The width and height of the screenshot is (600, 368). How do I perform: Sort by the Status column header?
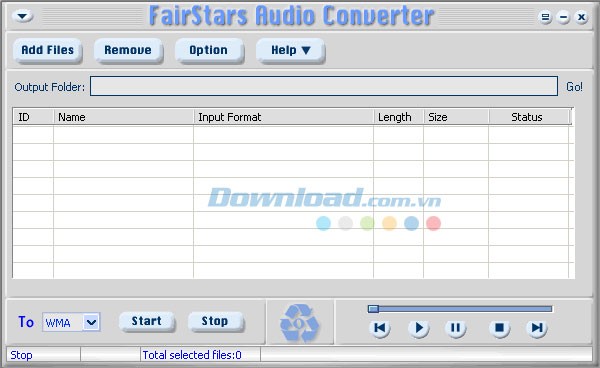click(x=529, y=117)
